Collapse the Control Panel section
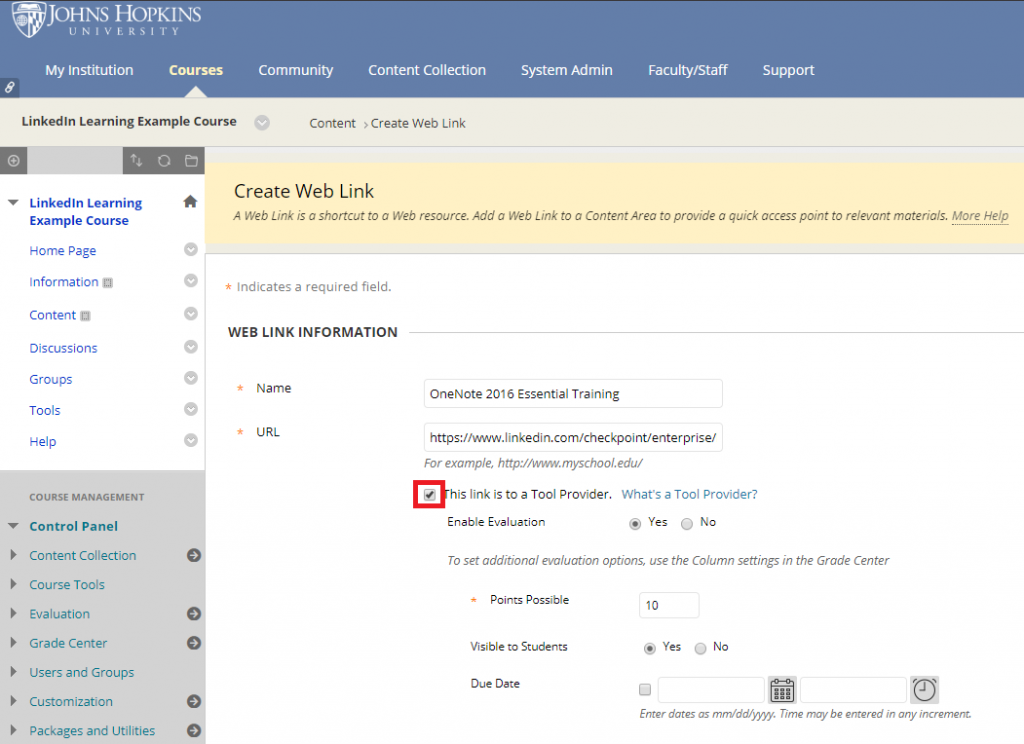The image size is (1024, 744). point(13,526)
